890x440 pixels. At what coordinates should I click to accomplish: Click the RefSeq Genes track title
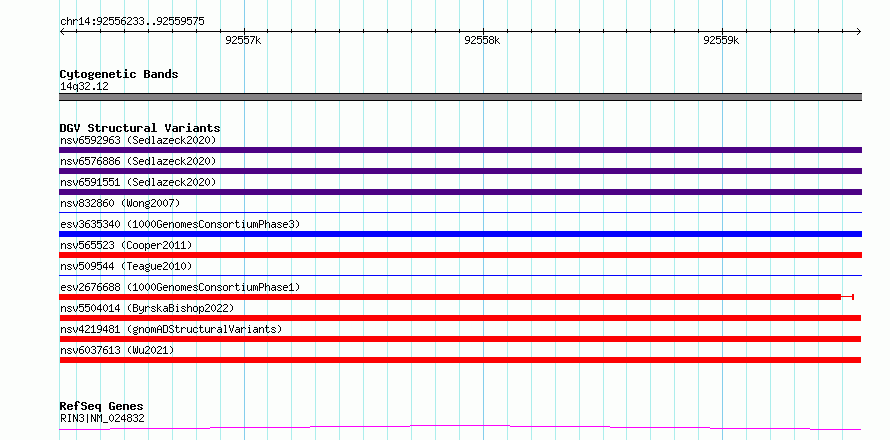(x=101, y=407)
